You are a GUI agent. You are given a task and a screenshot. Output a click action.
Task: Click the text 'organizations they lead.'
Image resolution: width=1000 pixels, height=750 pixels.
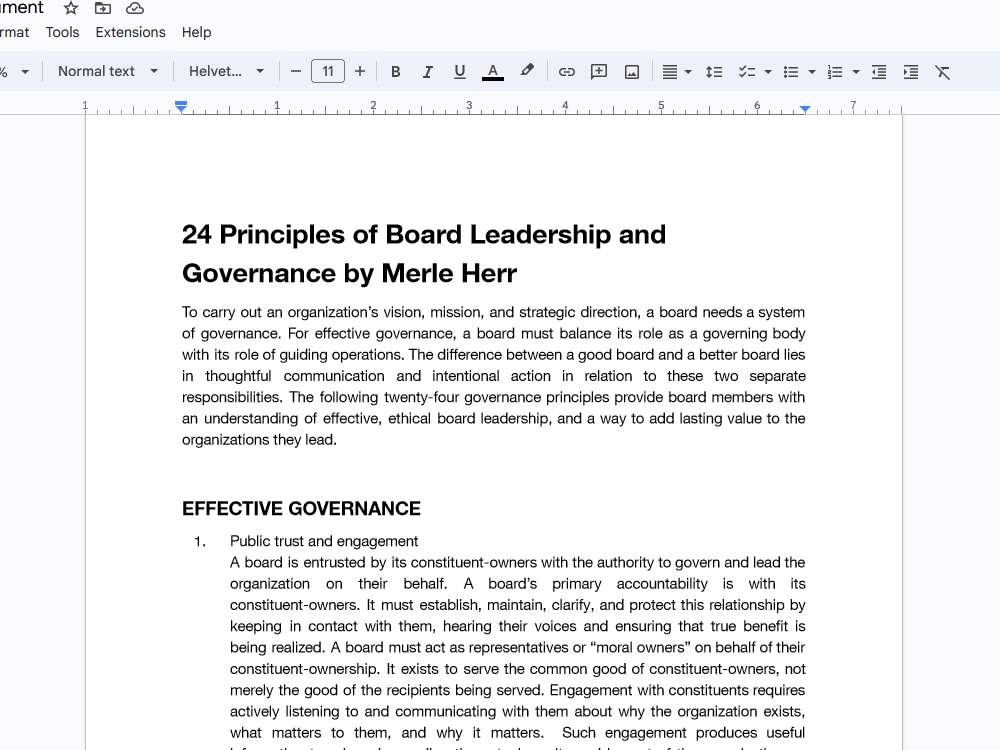259,439
